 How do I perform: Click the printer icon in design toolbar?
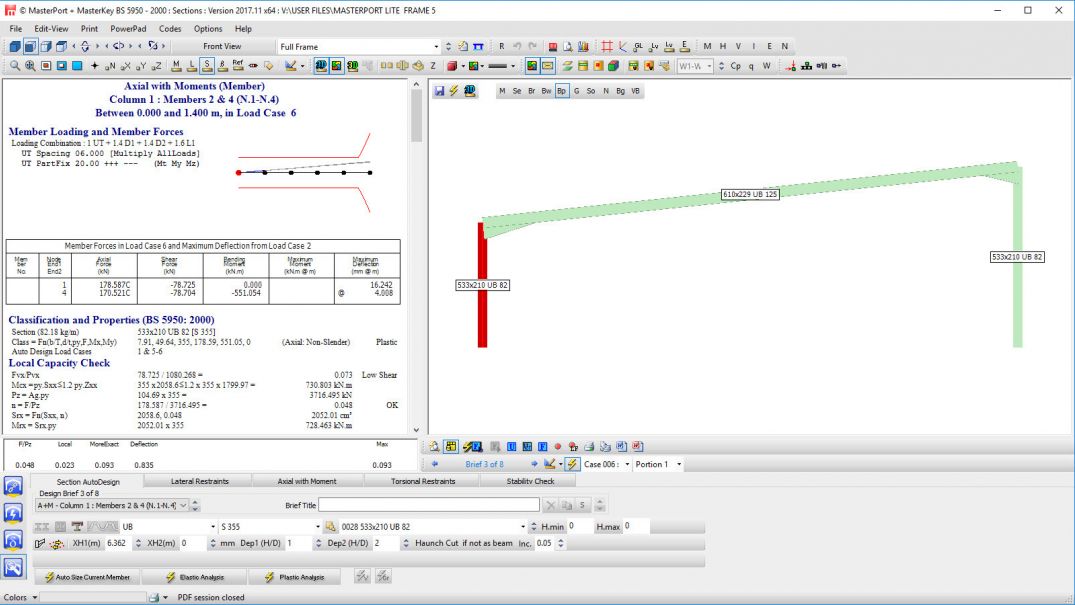coord(589,447)
